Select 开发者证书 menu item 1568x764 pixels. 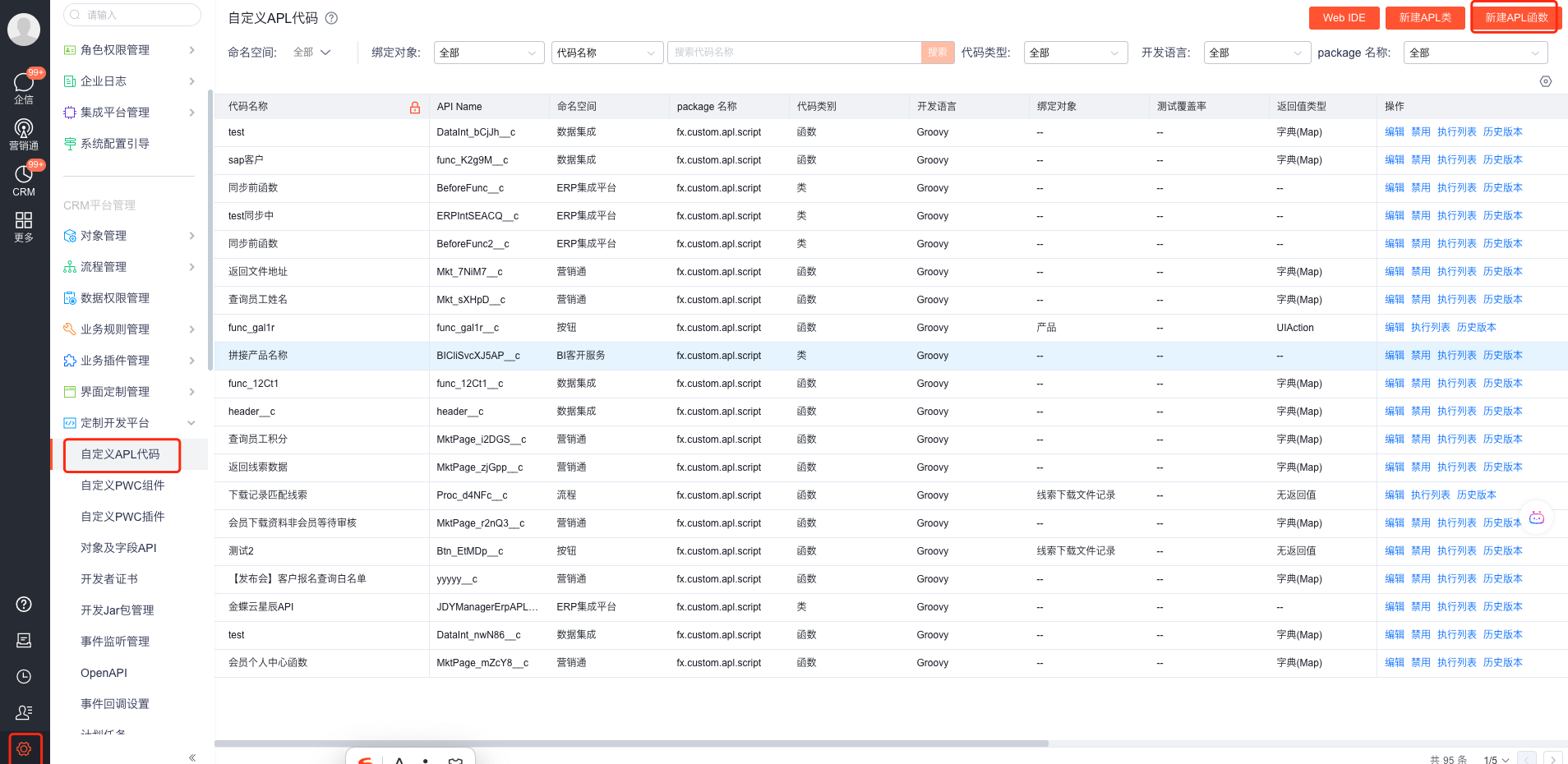pyautogui.click(x=109, y=579)
